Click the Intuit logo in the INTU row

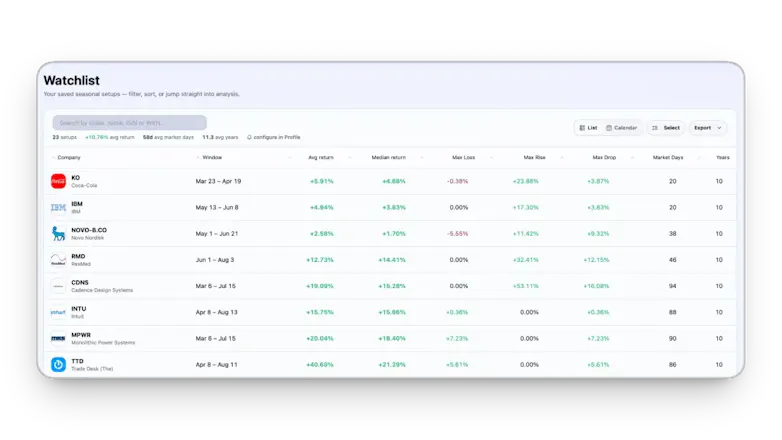[58, 312]
